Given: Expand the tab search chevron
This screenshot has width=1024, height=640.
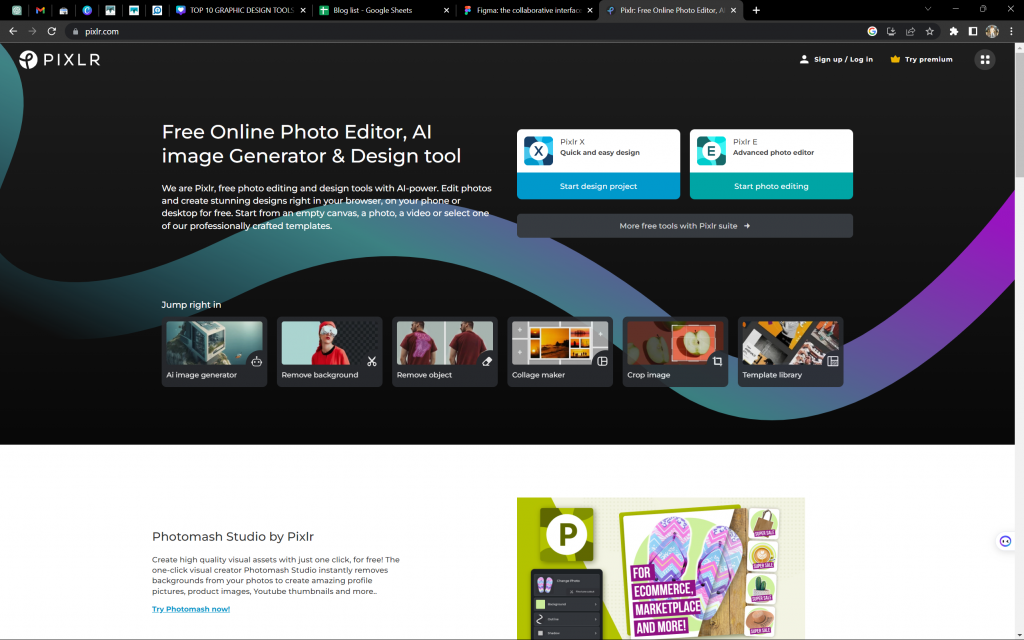Looking at the screenshot, I should tap(928, 9).
